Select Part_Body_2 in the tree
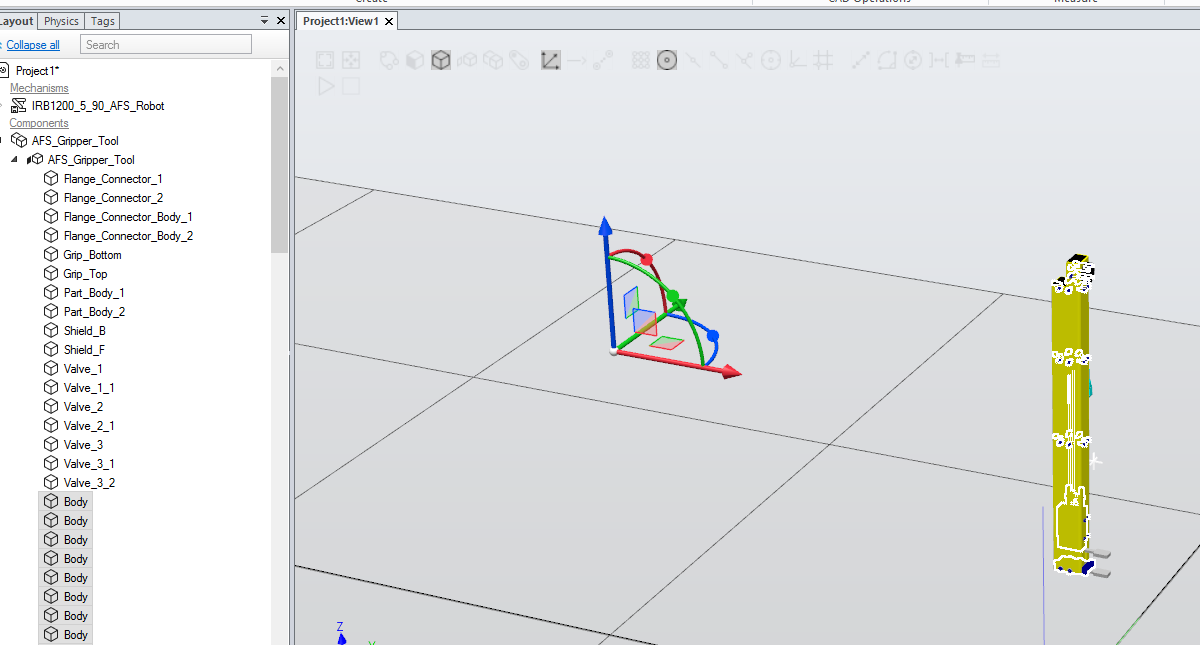This screenshot has height=645, width=1200. (x=94, y=312)
